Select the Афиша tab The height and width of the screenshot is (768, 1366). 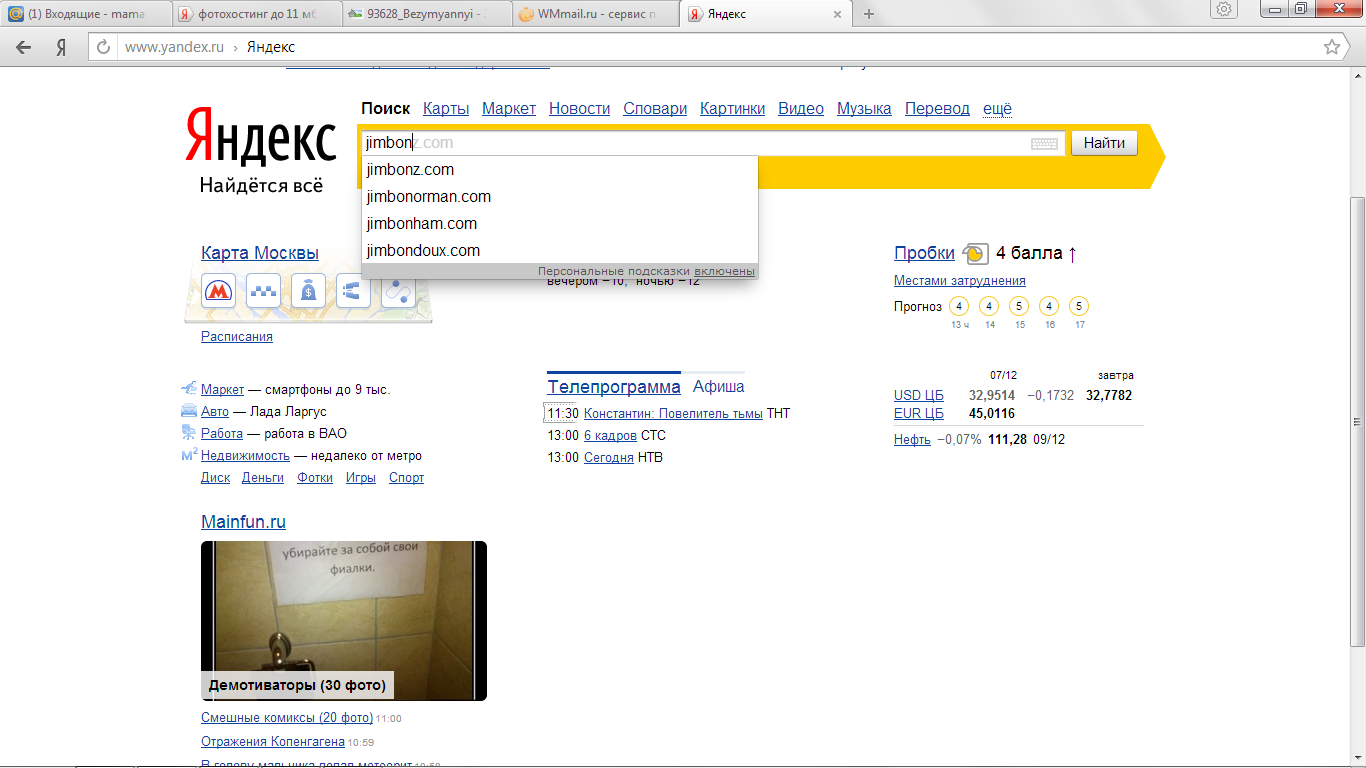tap(718, 387)
